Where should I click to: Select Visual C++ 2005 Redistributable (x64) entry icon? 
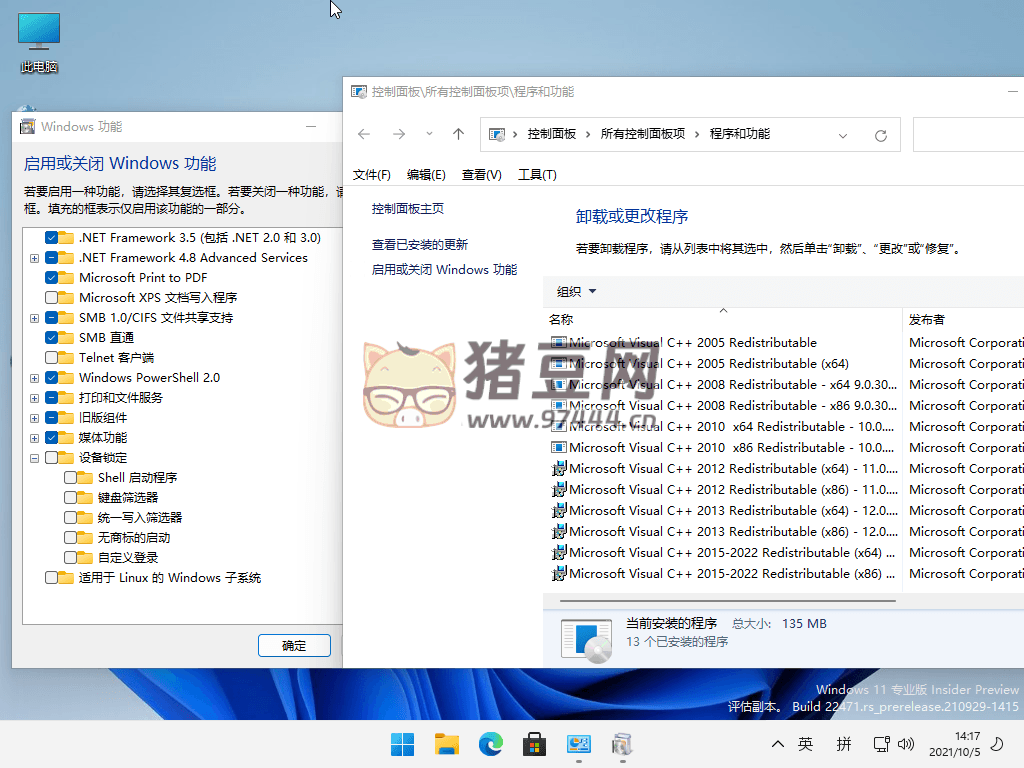(558, 364)
